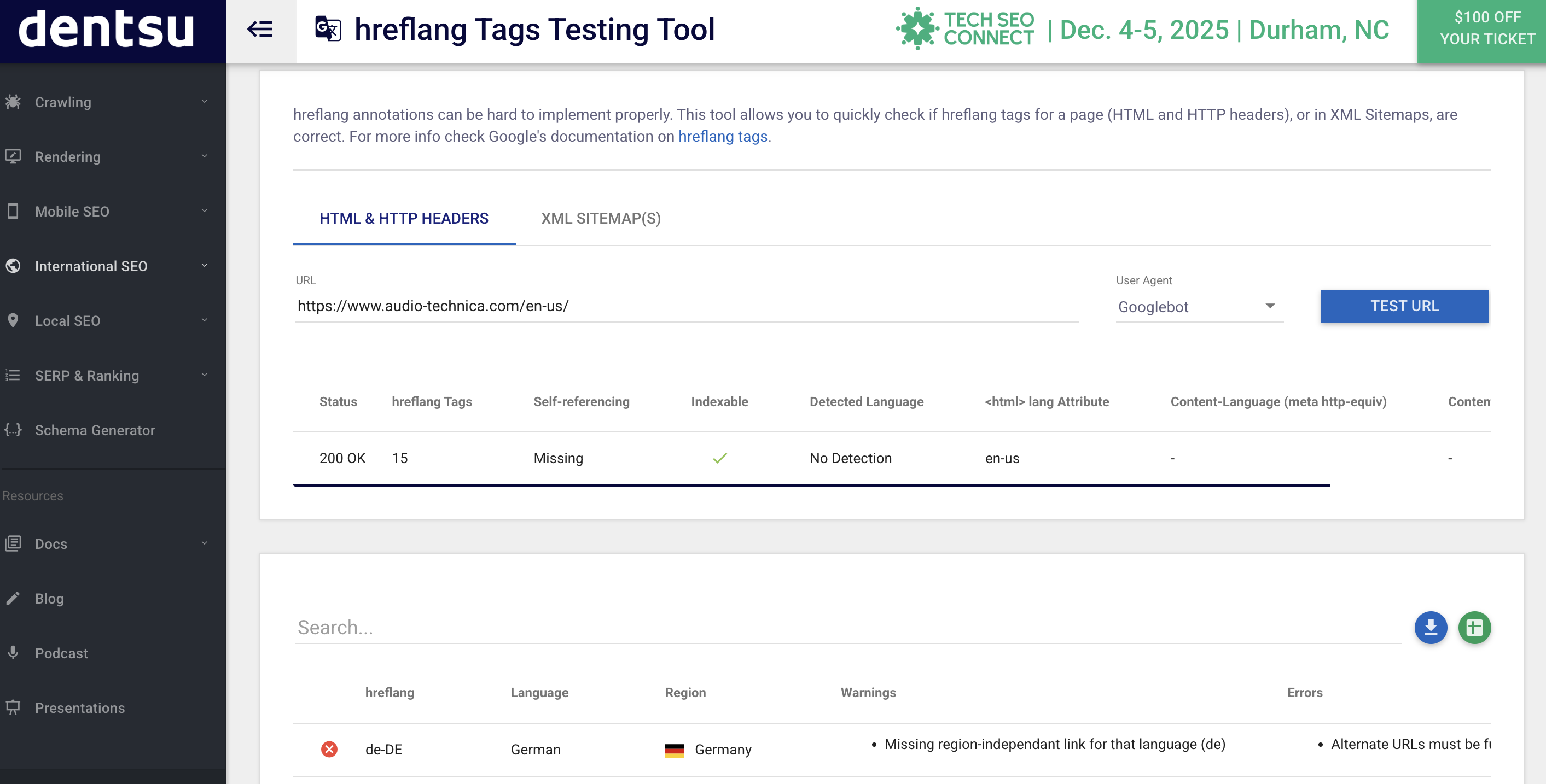This screenshot has height=784, width=1546.
Task: Click the hreflang Tags count 15
Action: click(400, 458)
